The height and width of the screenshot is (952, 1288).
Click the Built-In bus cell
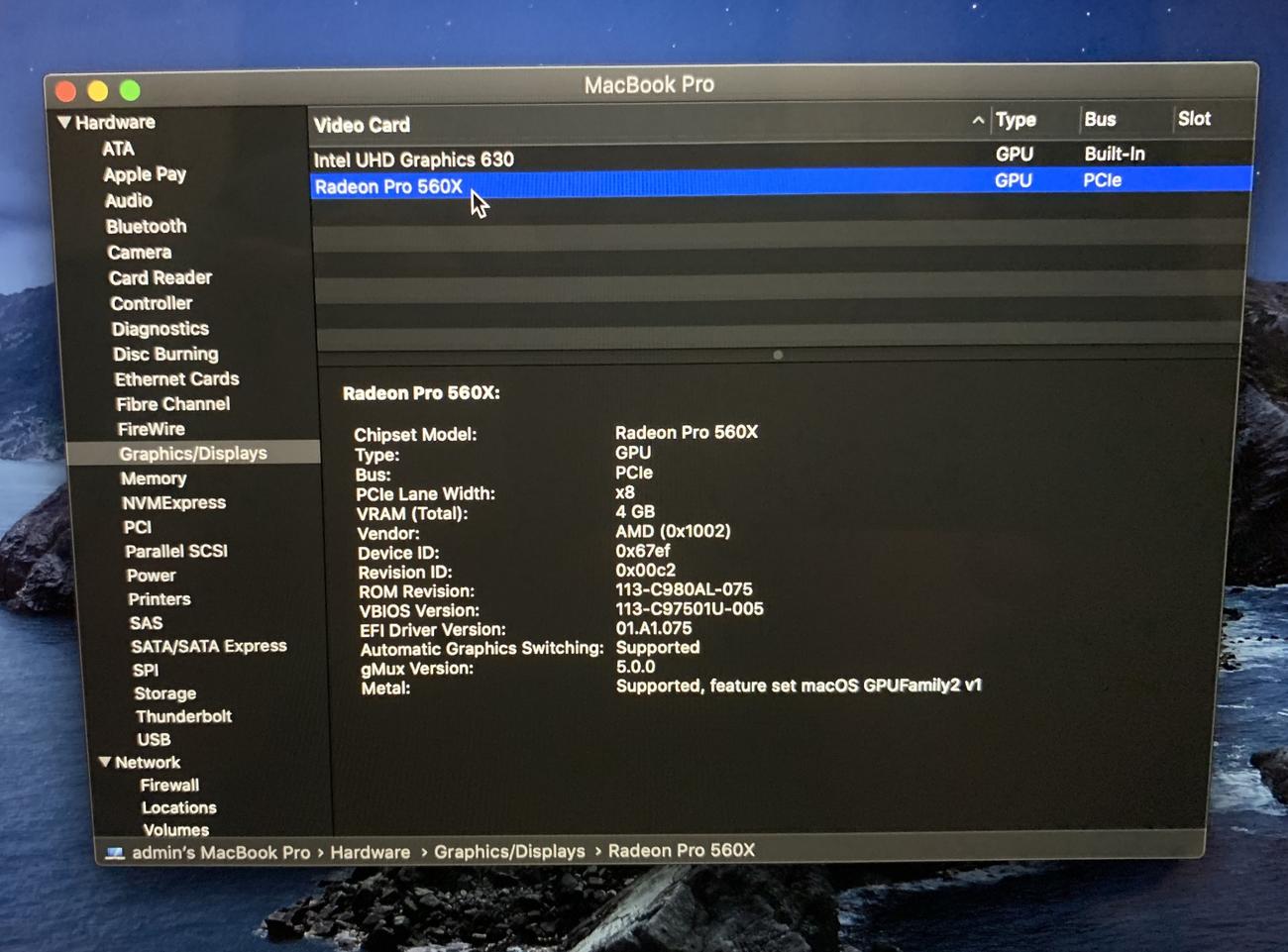pos(1115,154)
